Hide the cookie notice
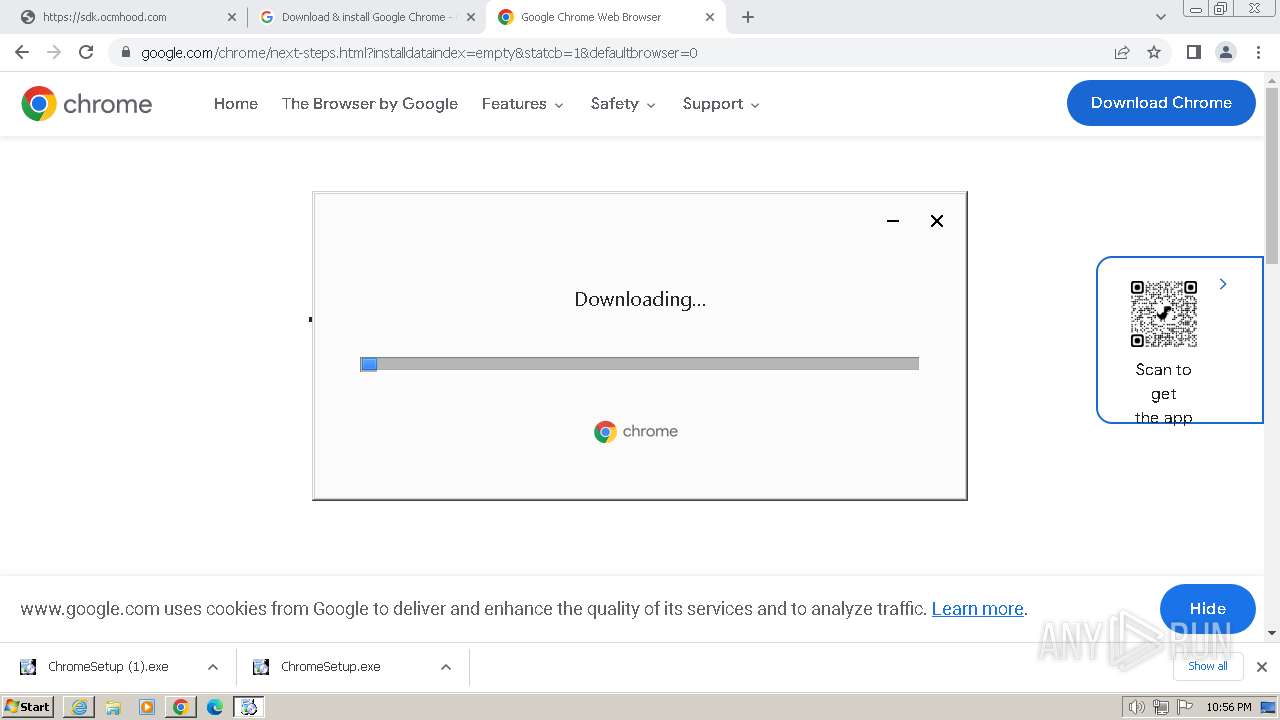The height and width of the screenshot is (720, 1280). point(1208,608)
